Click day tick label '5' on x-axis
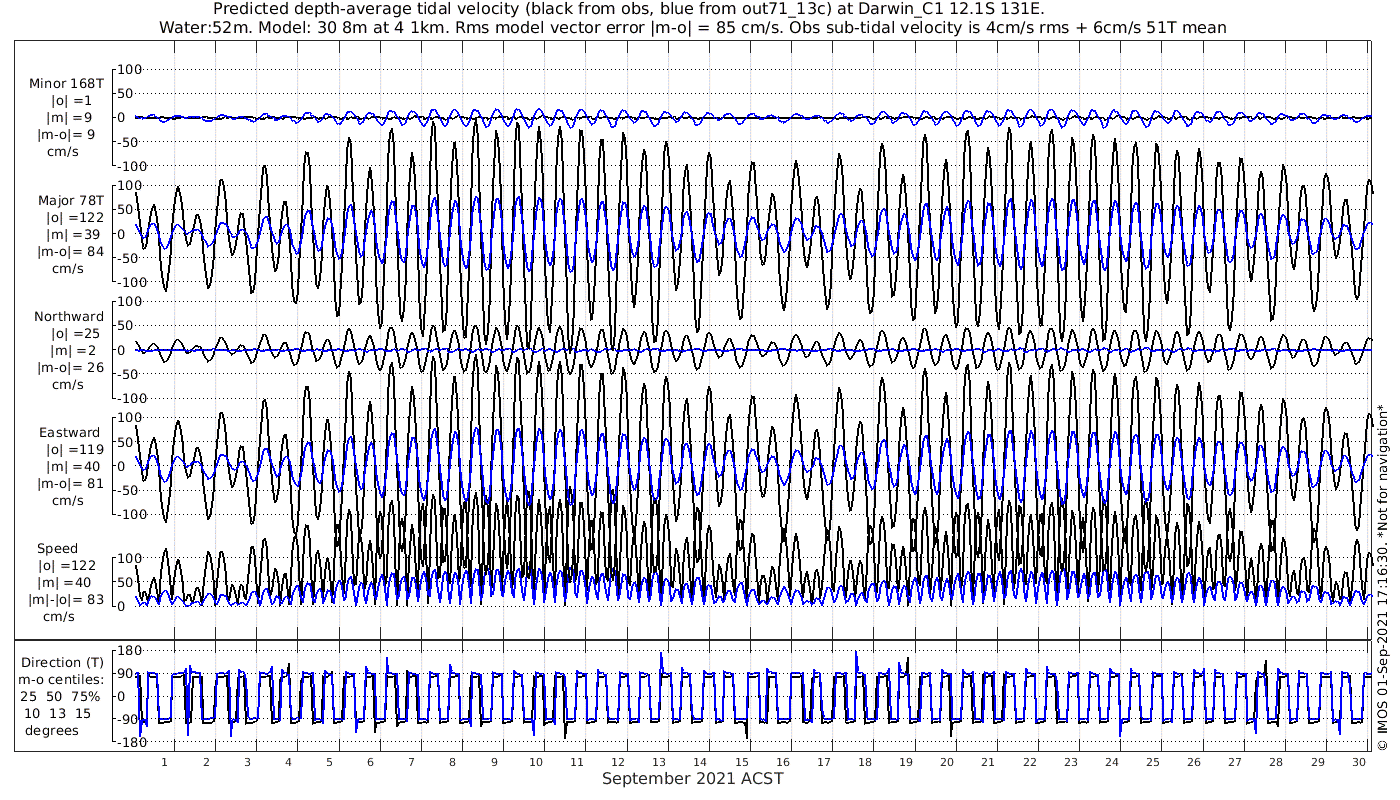This screenshot has height=800, width=1400. click(329, 762)
